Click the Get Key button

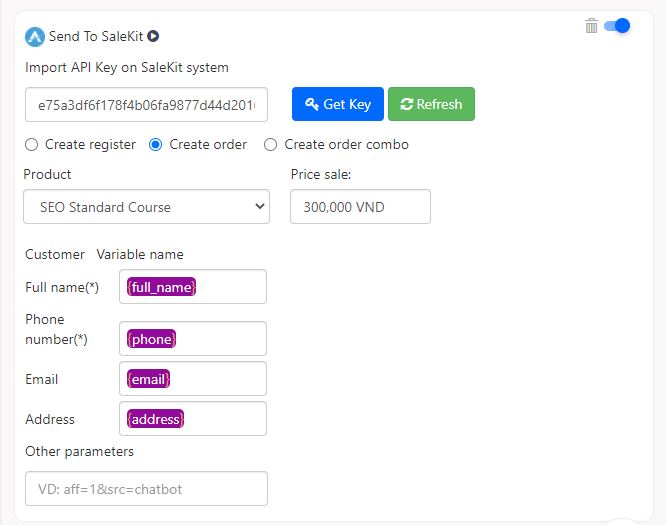[x=338, y=104]
